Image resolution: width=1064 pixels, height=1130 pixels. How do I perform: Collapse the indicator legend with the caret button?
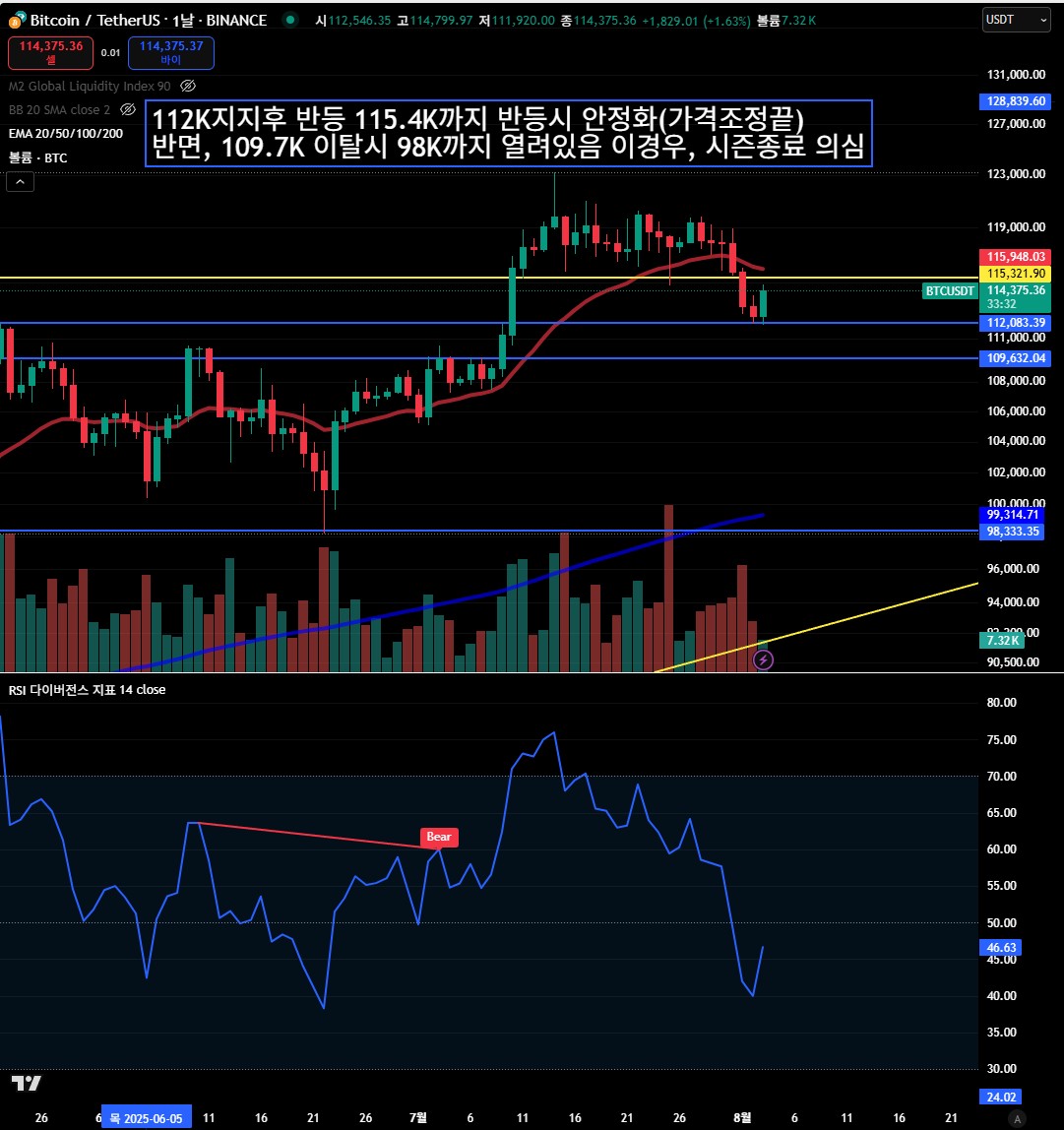tap(21, 182)
